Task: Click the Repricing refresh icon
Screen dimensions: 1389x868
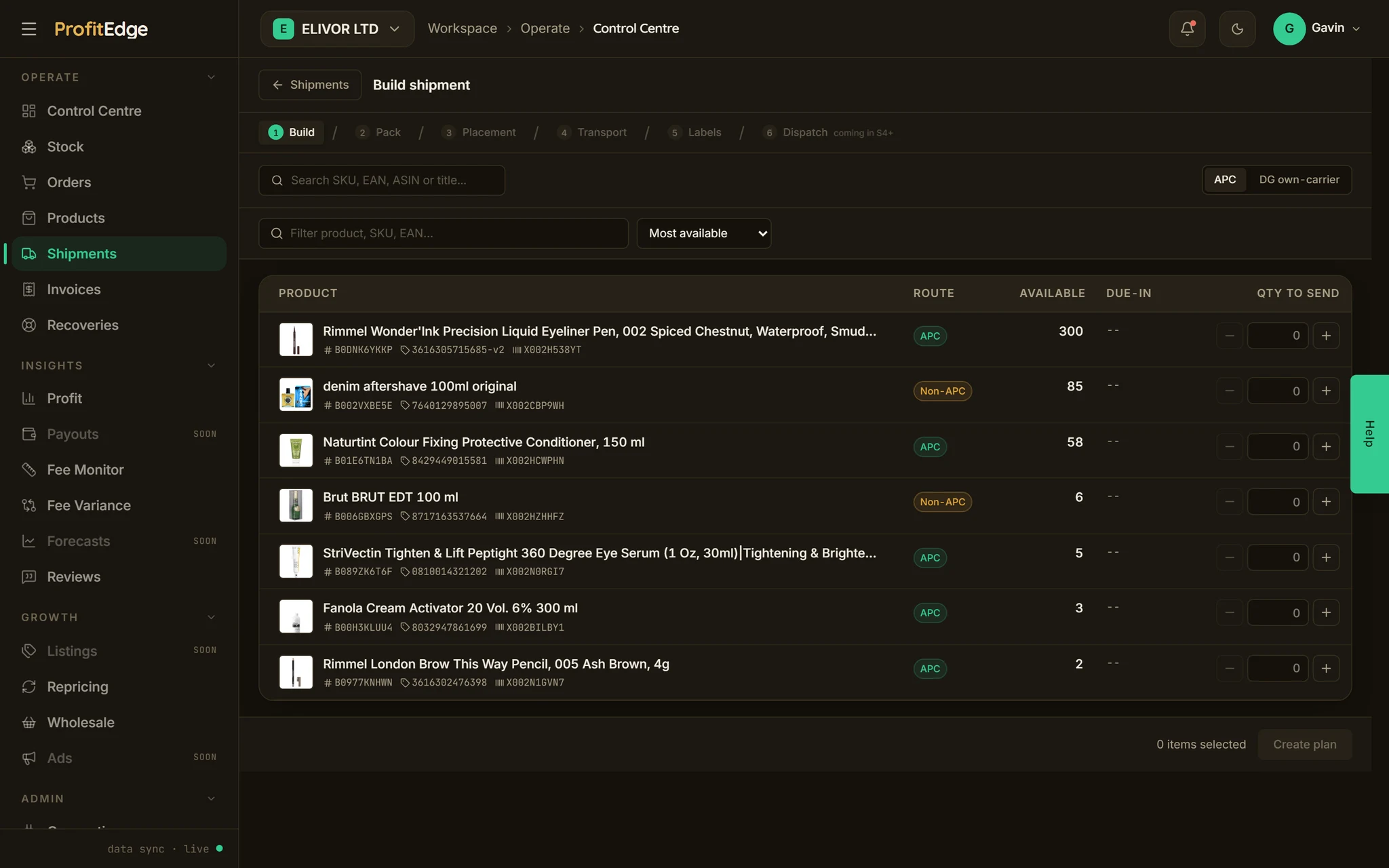Action: [28, 686]
